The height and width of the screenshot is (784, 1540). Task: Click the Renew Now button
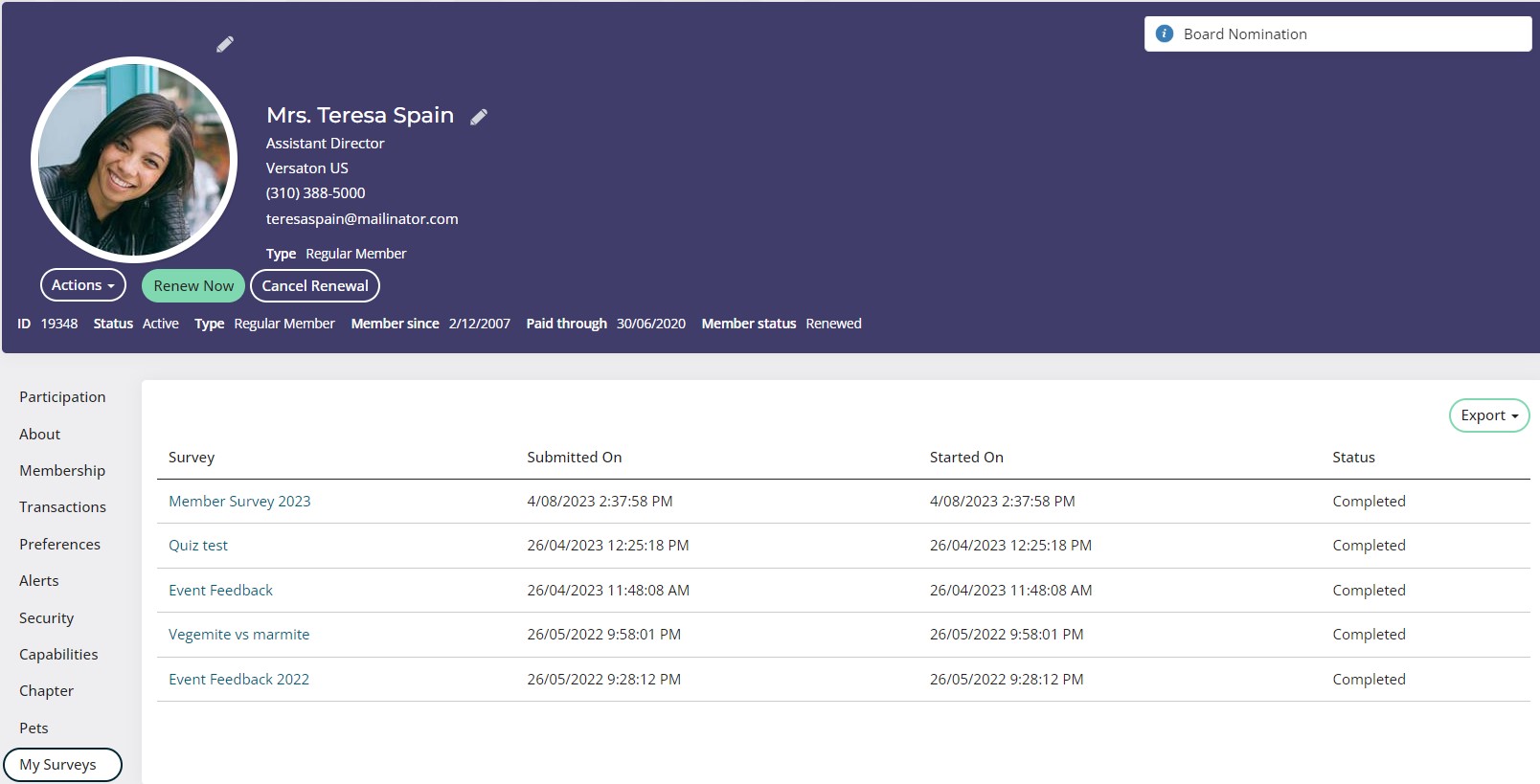pos(193,285)
